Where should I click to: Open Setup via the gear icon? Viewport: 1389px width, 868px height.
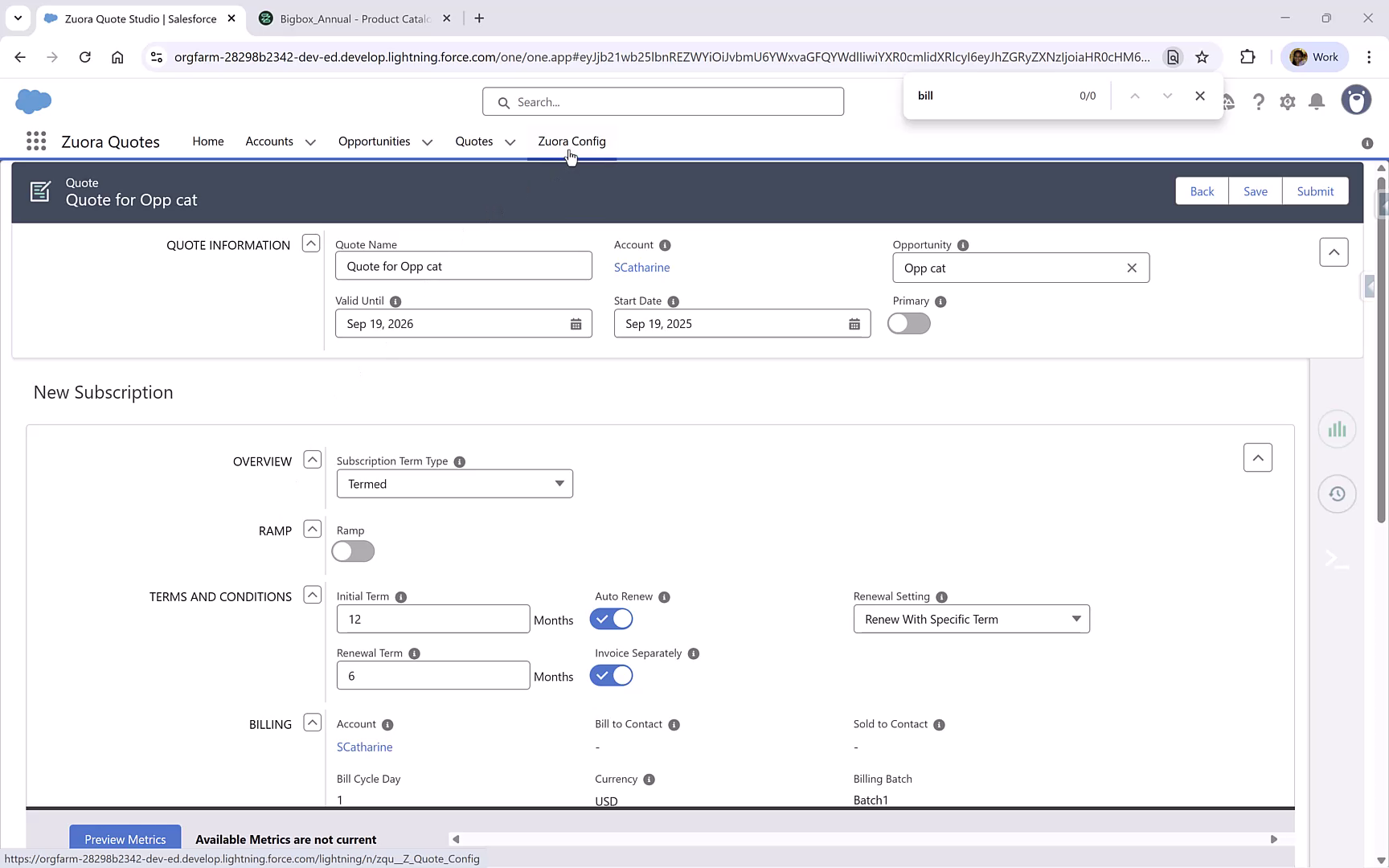[1287, 101]
